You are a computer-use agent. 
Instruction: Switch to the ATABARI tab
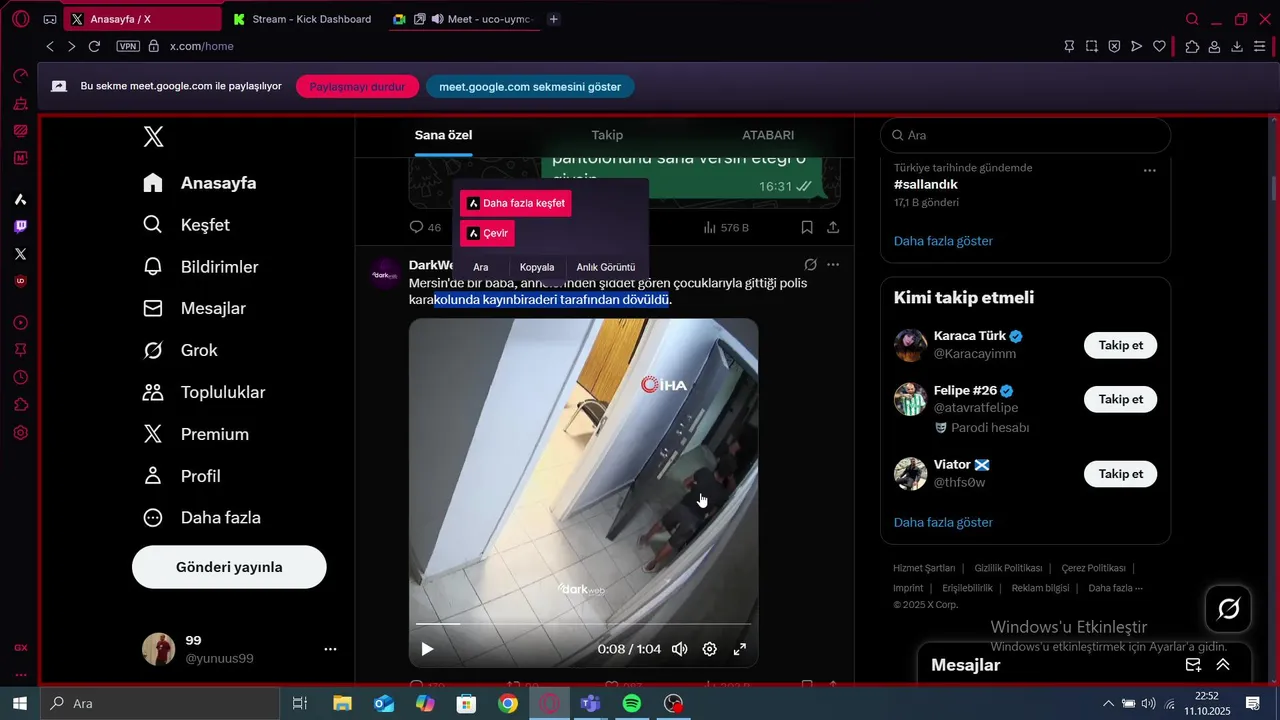click(x=768, y=135)
